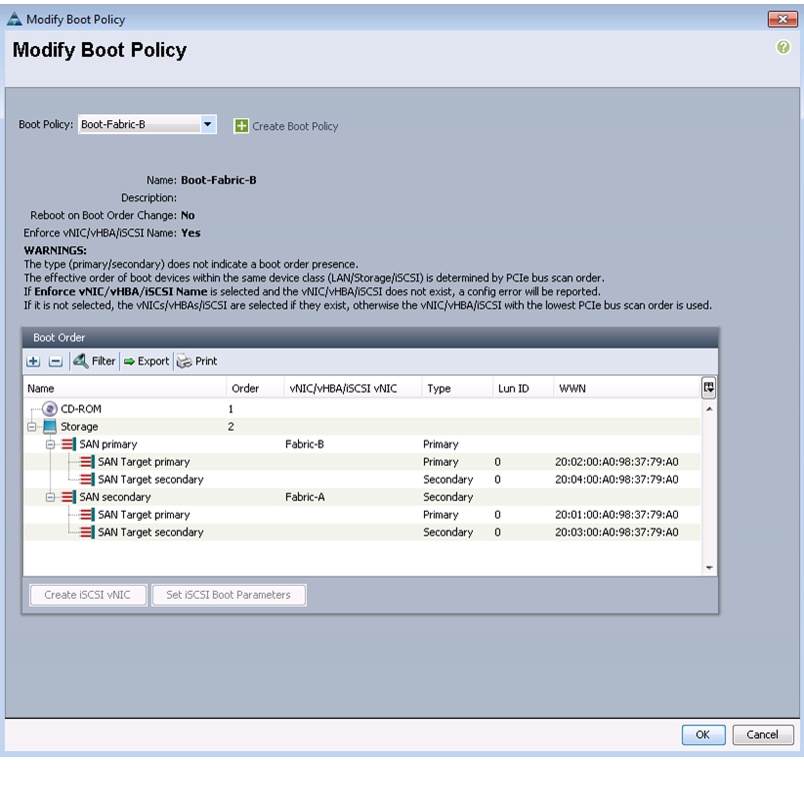Select the SAN primary row label
Screen dimensions: 804x797
click(108, 444)
